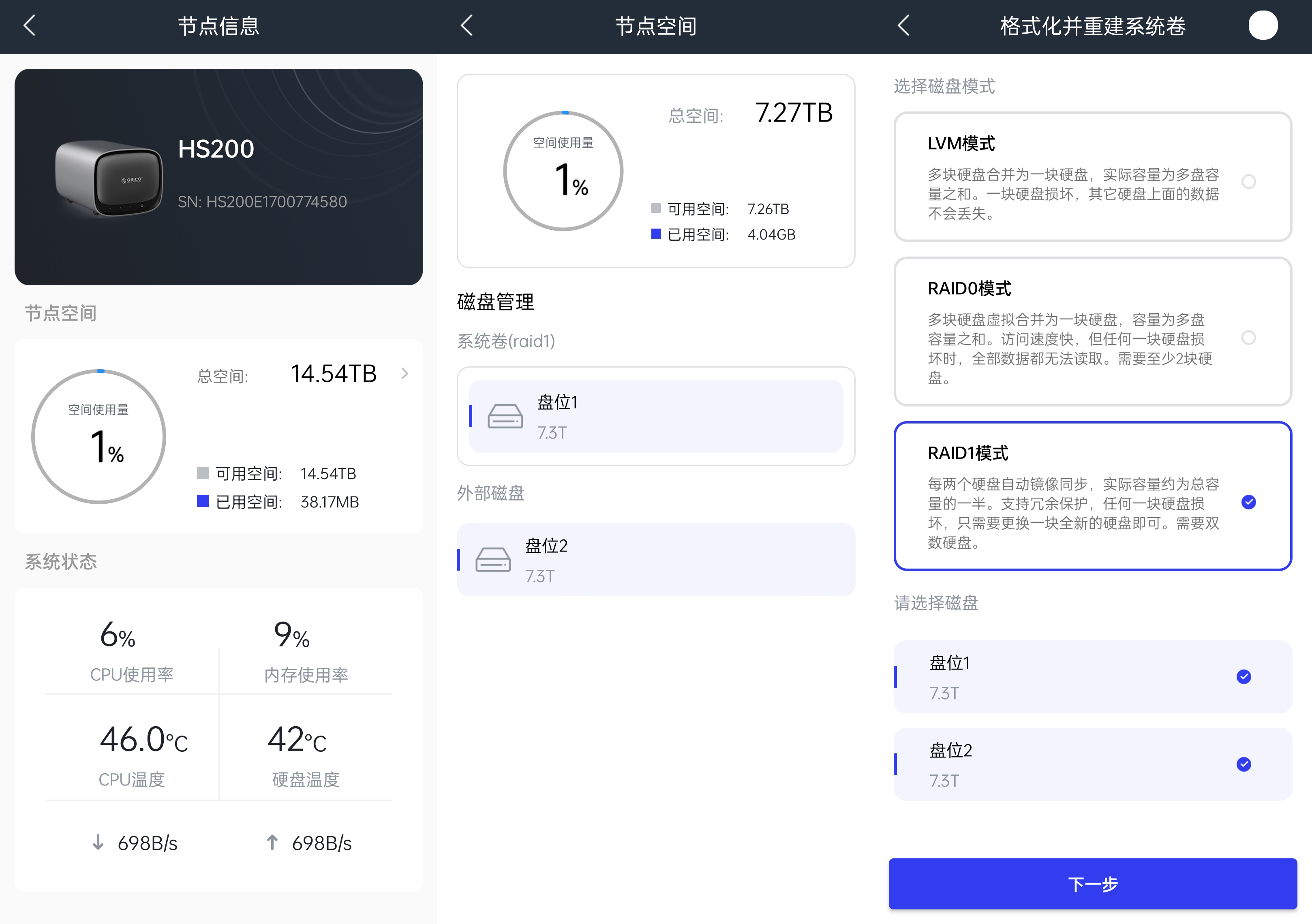This screenshot has height=924, width=1312.
Task: Tap the 节点信息 title bar
Action: [x=219, y=26]
